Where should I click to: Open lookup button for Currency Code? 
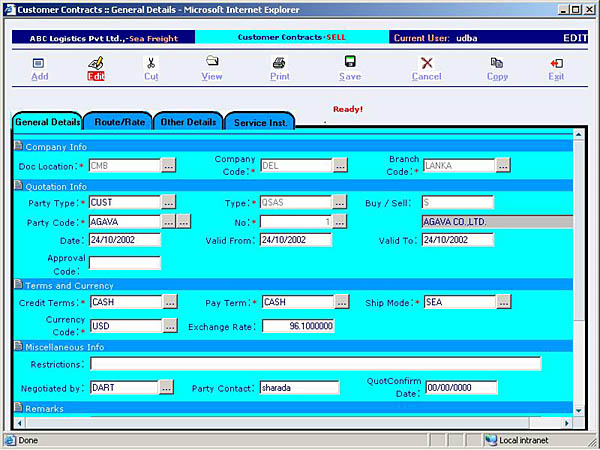tap(170, 326)
